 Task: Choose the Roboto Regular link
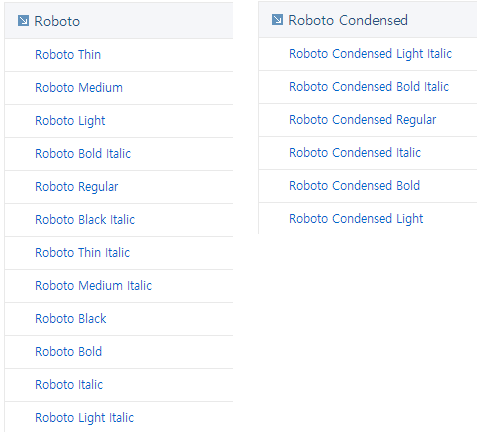pos(77,187)
